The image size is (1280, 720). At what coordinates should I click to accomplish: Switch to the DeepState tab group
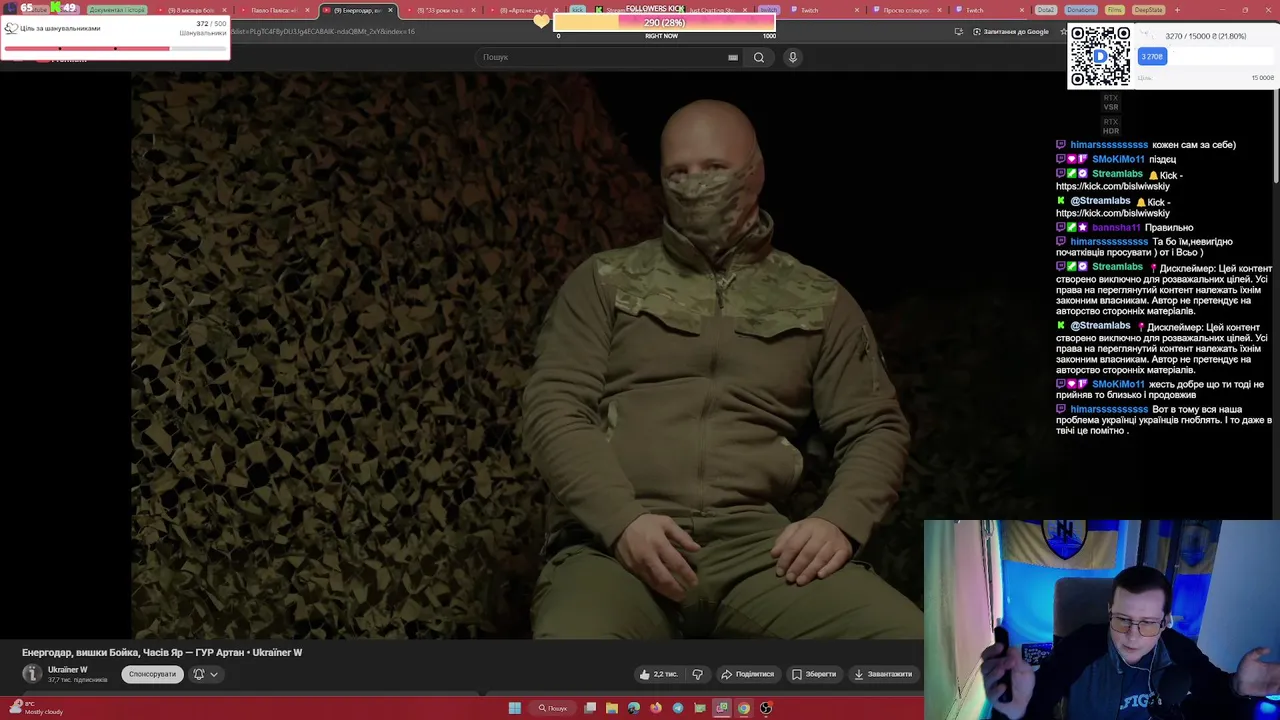click(x=1148, y=10)
